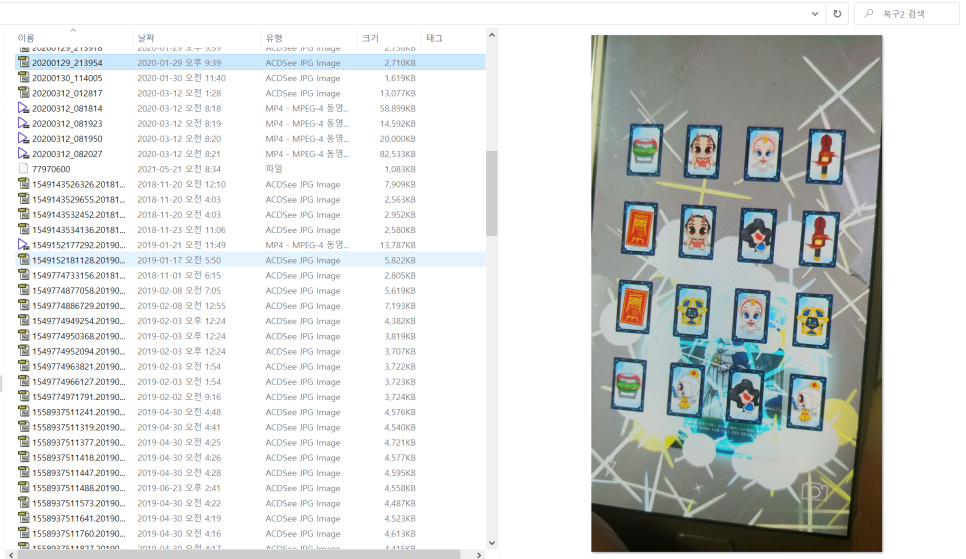Select the file name 1549143529655.20181...
This screenshot has width=966, height=559.
tap(78, 199)
